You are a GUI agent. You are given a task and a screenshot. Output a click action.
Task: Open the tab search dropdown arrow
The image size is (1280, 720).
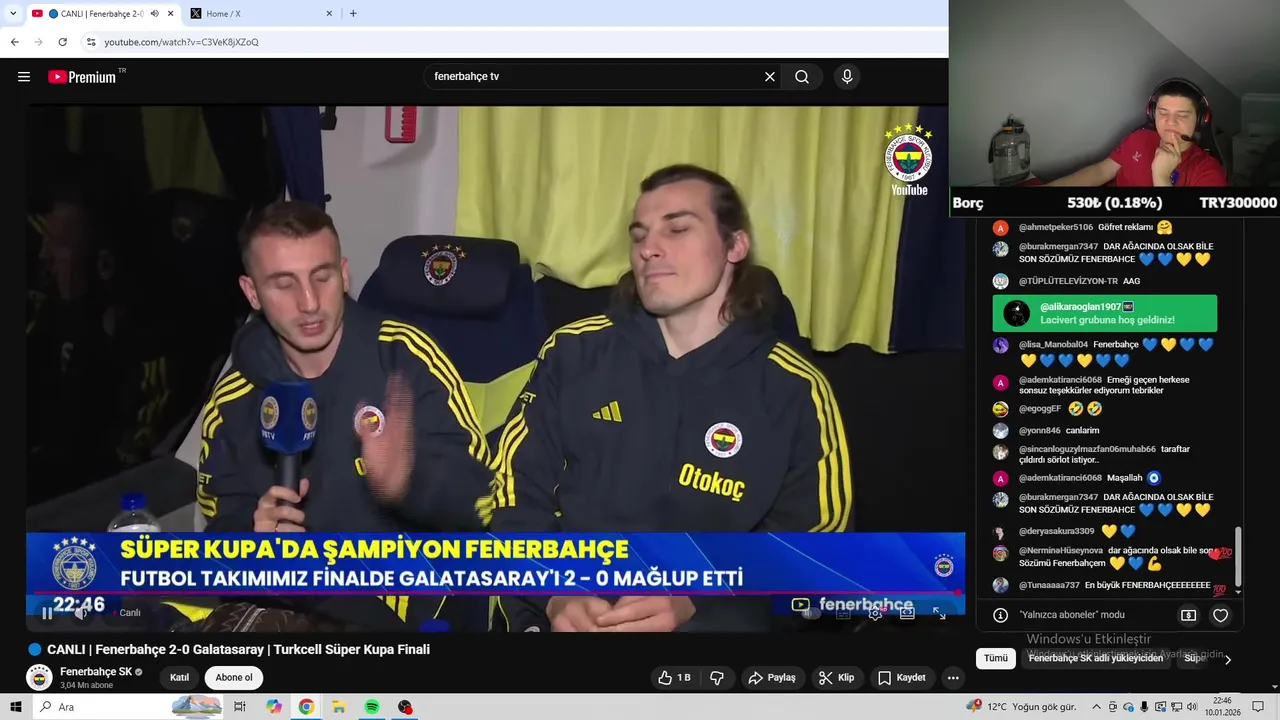coord(13,14)
